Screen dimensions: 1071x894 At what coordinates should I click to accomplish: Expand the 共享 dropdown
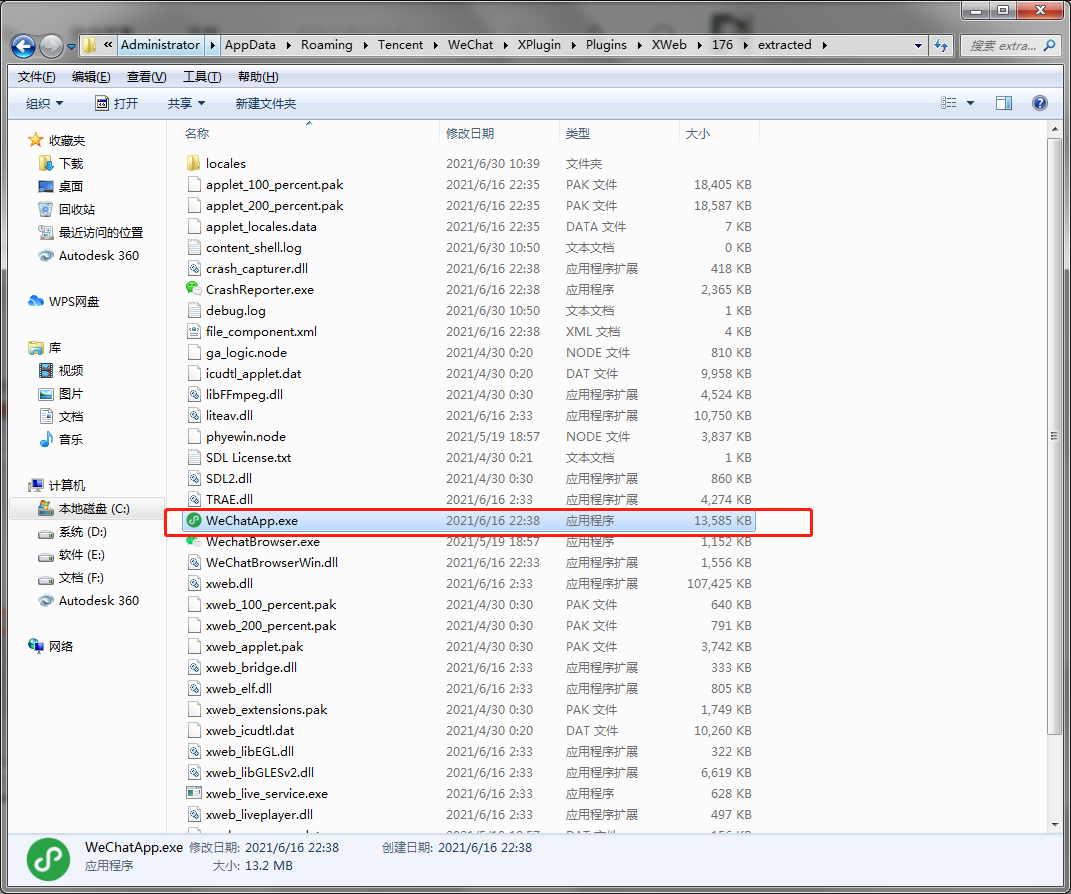(186, 103)
